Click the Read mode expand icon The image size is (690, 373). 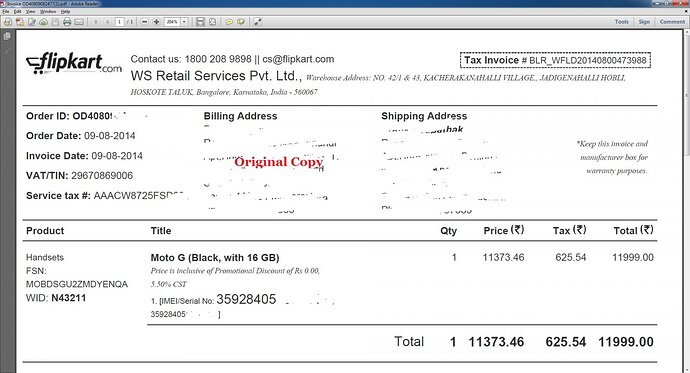coord(258,22)
